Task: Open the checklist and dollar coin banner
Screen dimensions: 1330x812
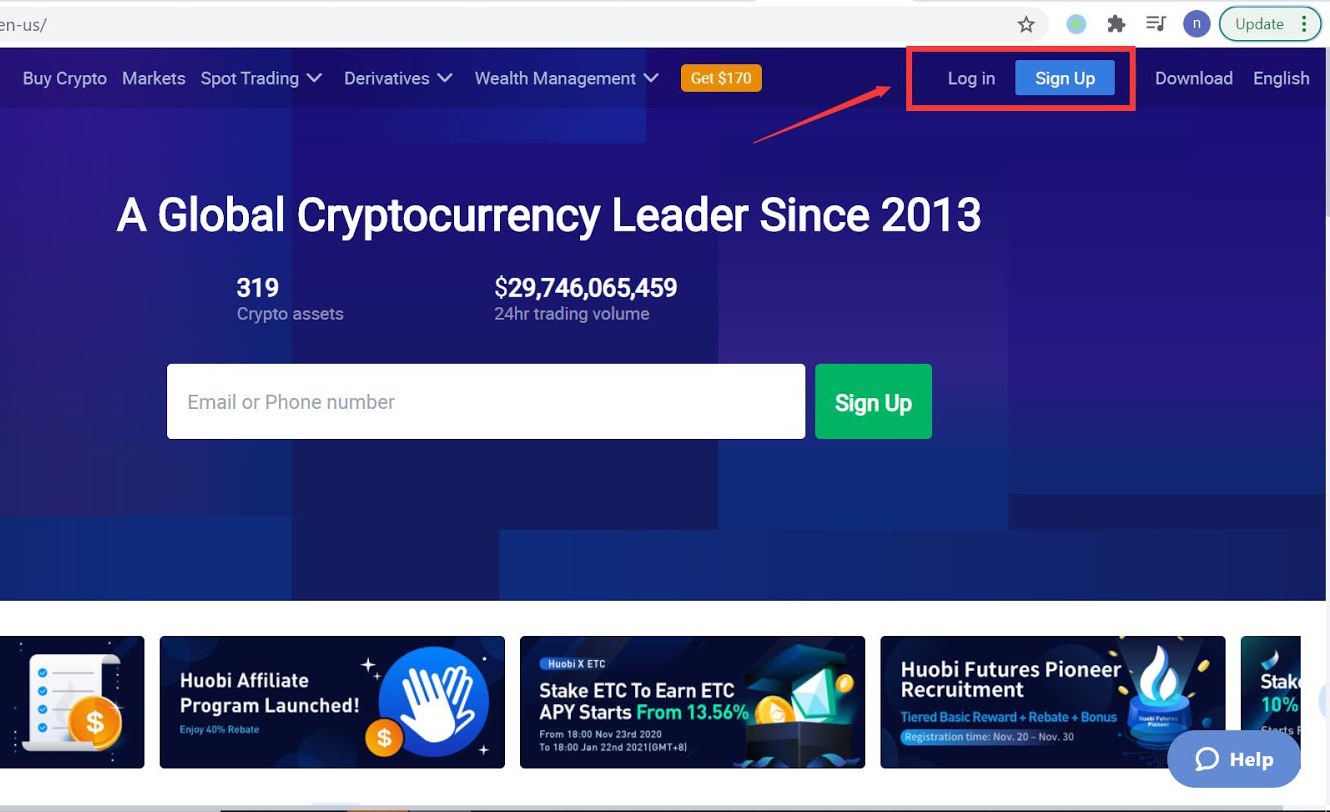Action: 72,702
